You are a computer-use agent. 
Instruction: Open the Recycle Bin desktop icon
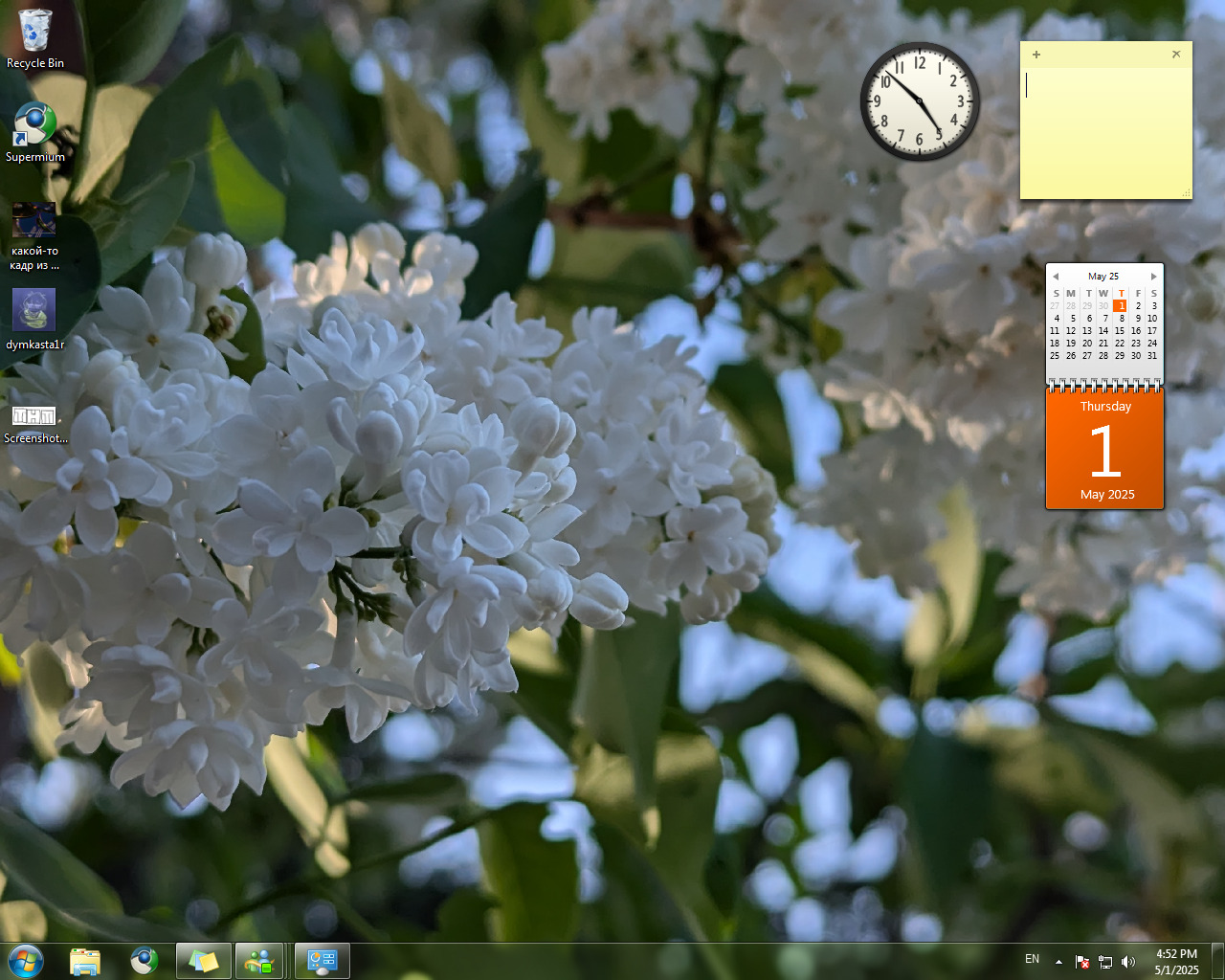[35, 40]
